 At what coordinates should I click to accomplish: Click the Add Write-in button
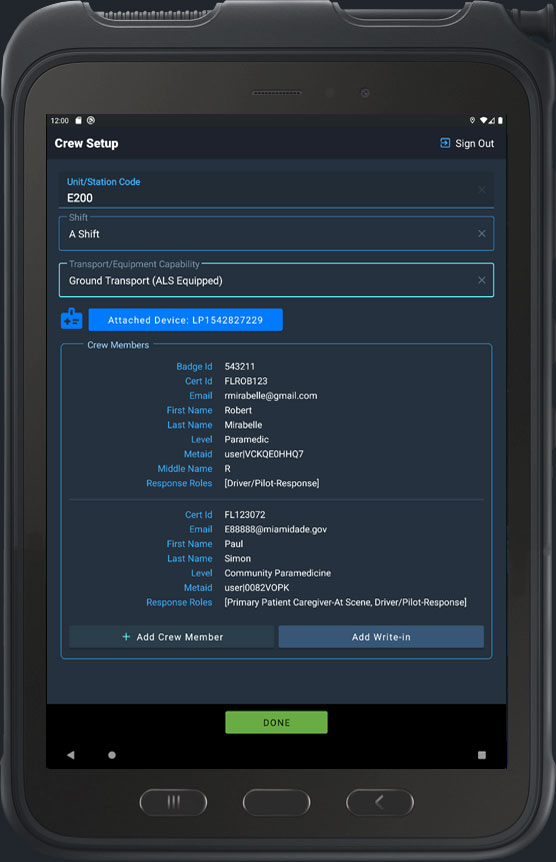(x=381, y=637)
